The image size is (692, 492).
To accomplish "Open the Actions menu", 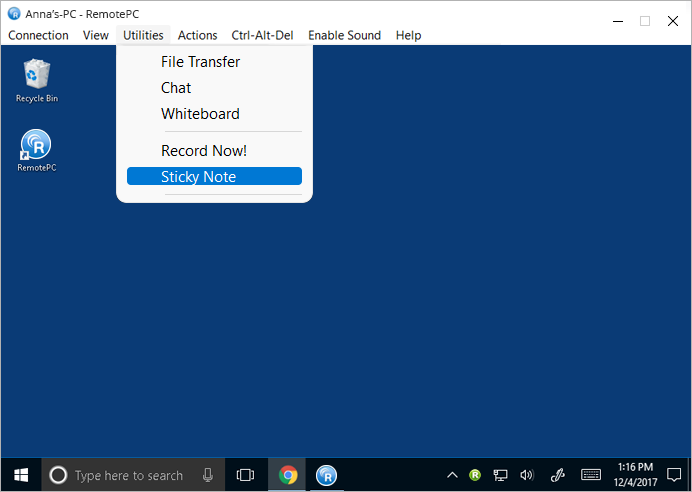I will click(197, 35).
